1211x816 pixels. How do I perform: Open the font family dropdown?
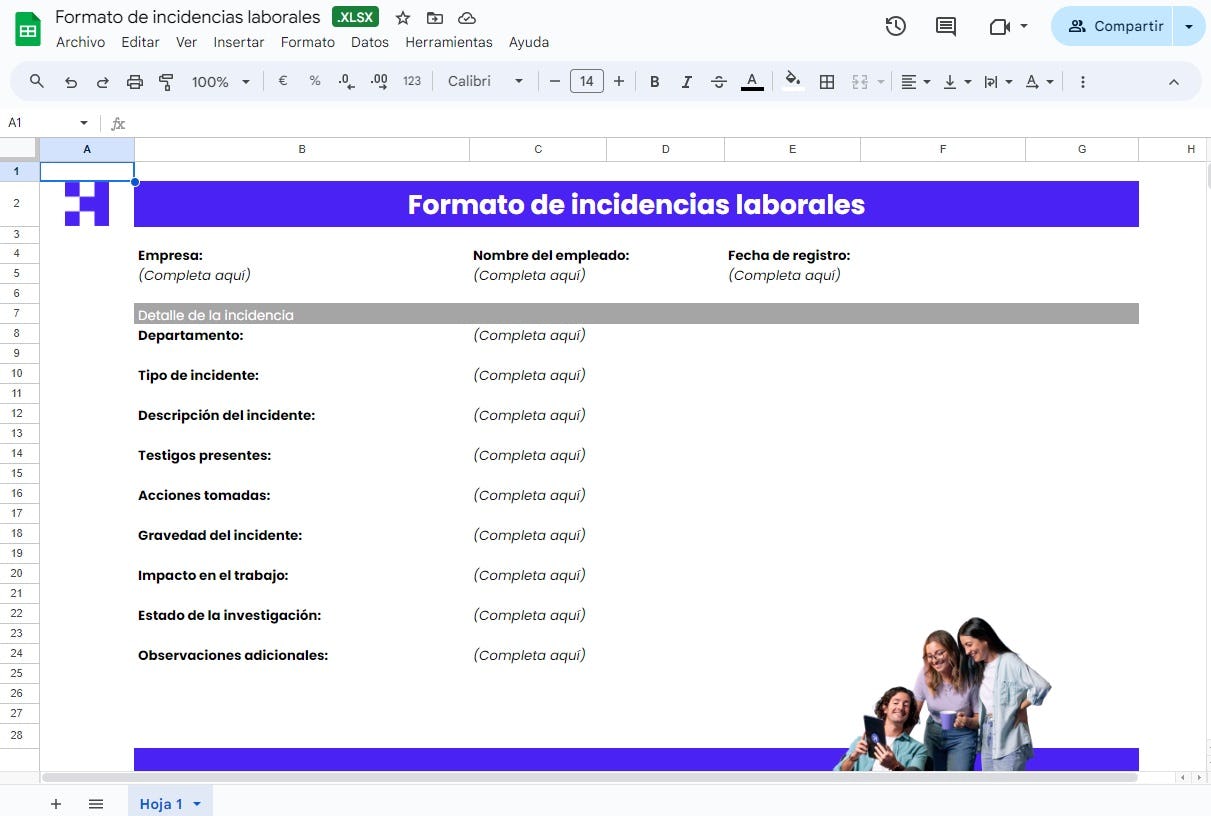485,81
